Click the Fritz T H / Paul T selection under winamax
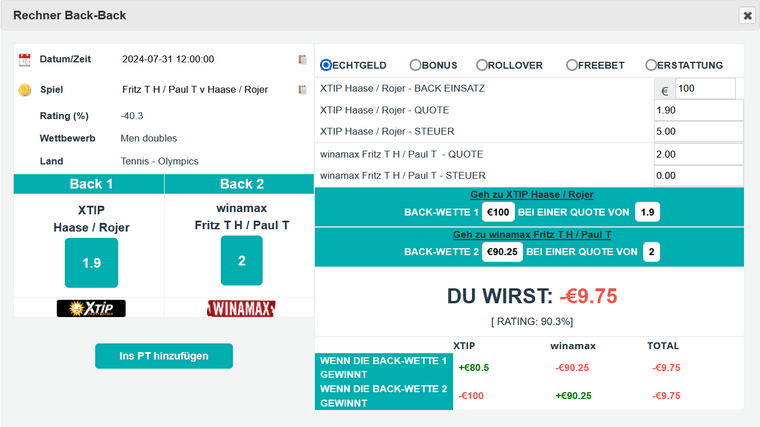 (241, 225)
